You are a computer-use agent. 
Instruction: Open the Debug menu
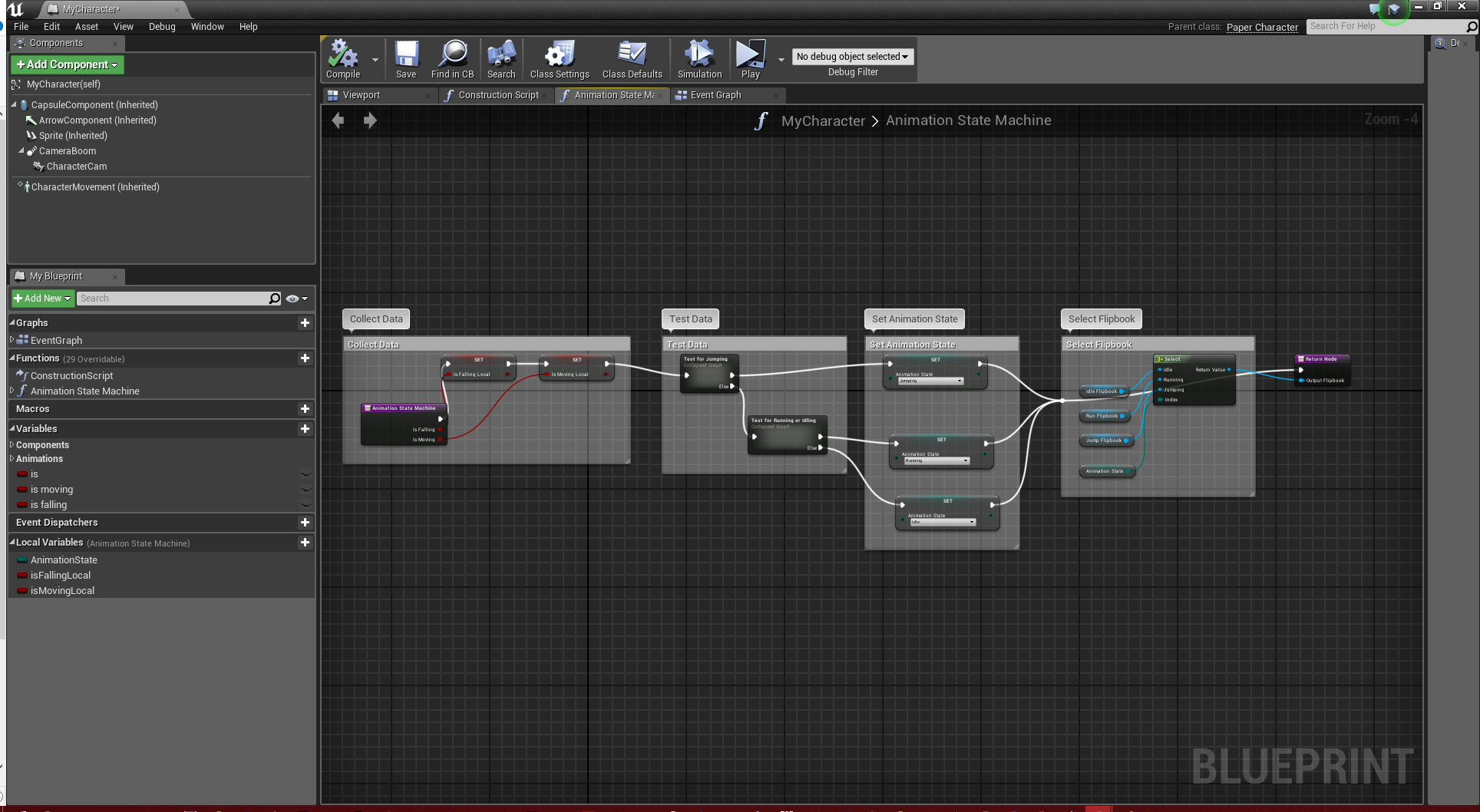[162, 26]
